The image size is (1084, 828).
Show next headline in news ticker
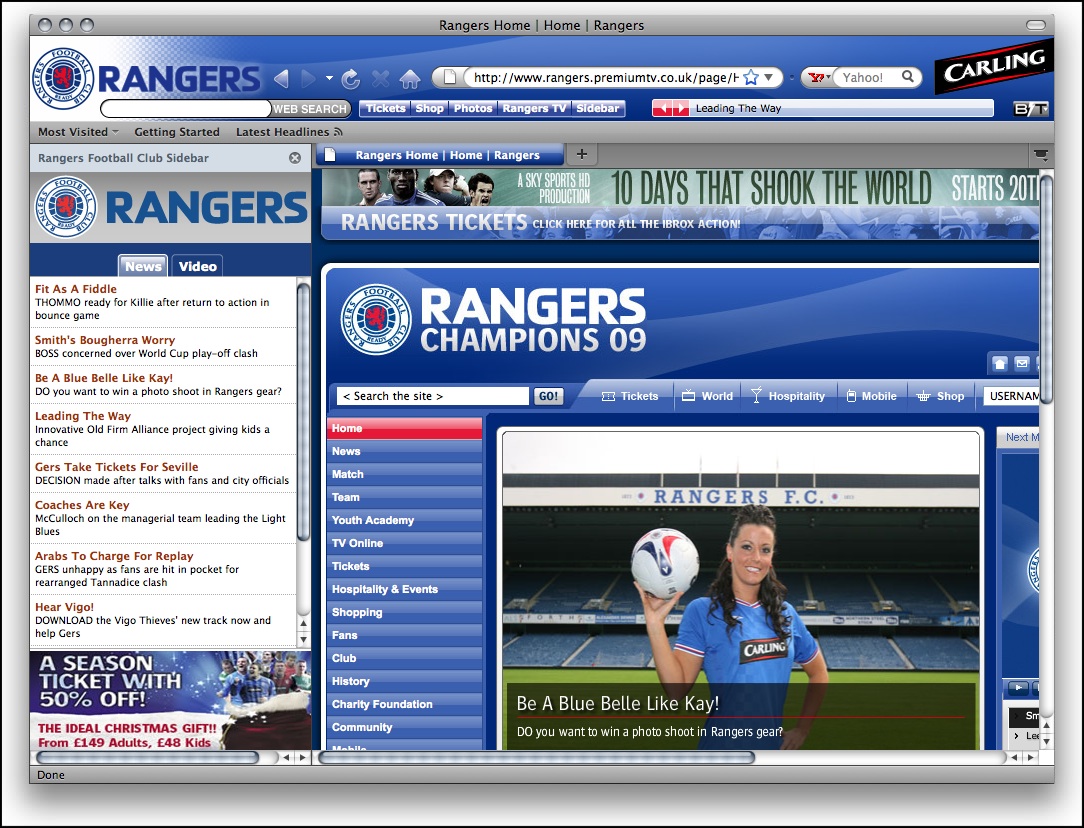coord(680,109)
